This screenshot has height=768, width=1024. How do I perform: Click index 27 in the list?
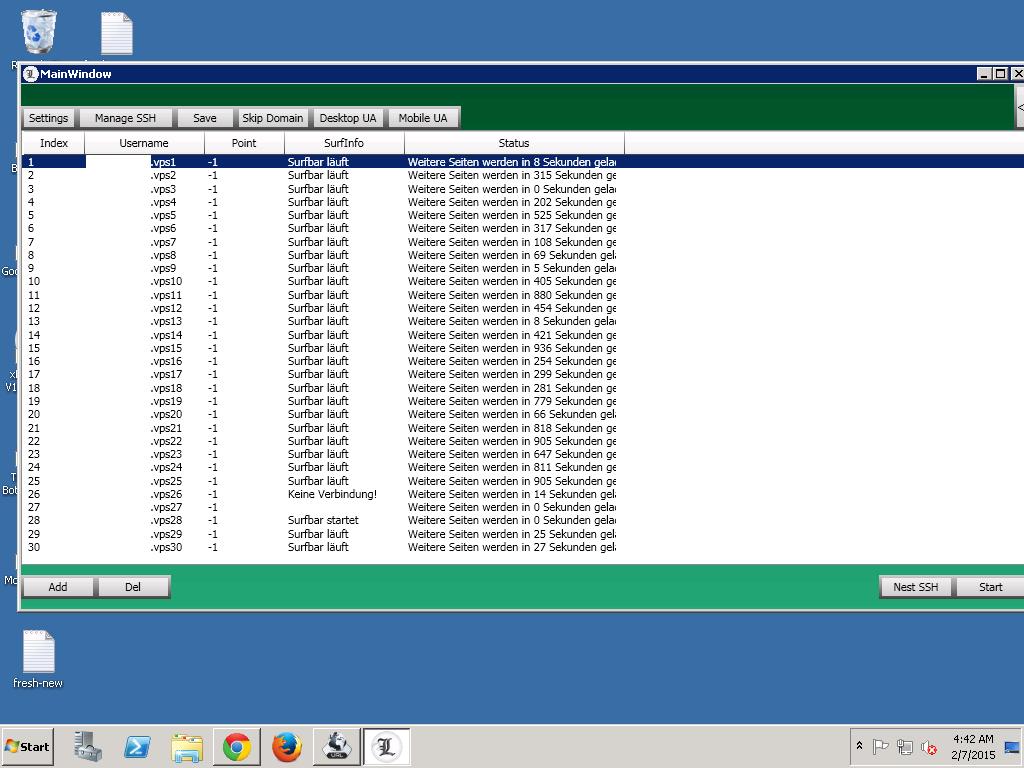pyautogui.click(x=34, y=507)
